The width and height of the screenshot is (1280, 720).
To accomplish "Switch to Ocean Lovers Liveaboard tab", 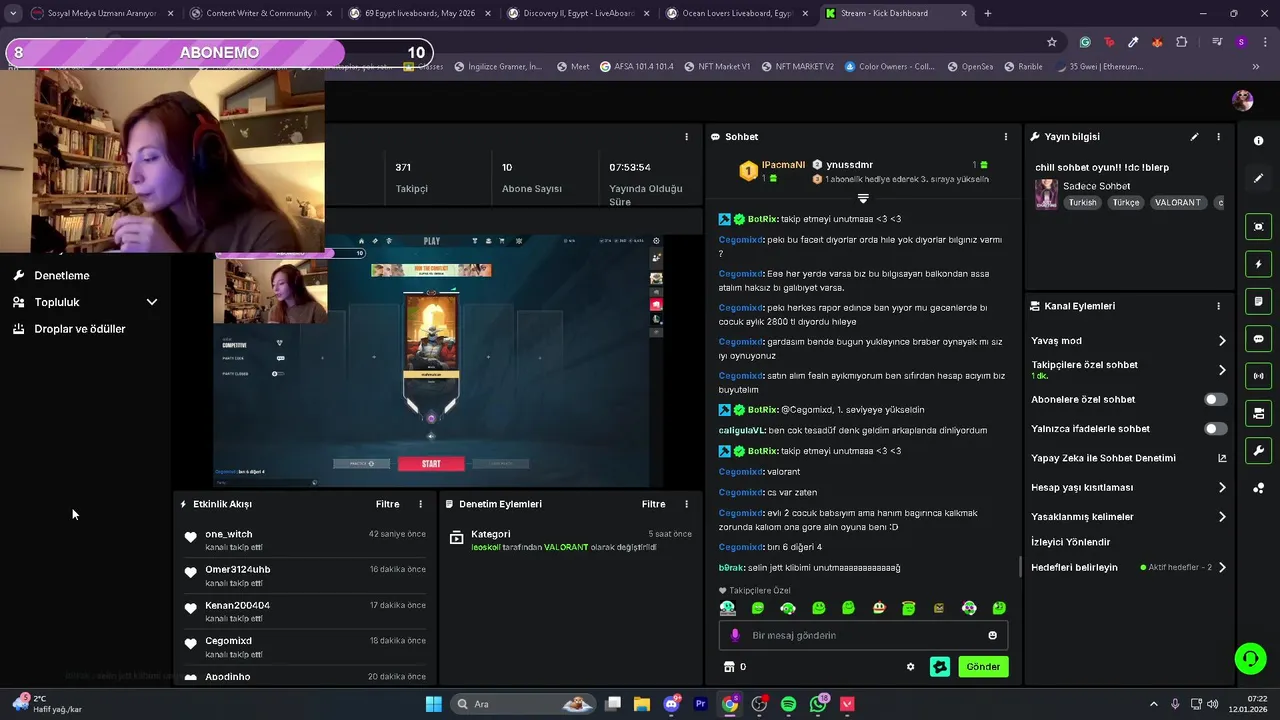I will coord(736,14).
